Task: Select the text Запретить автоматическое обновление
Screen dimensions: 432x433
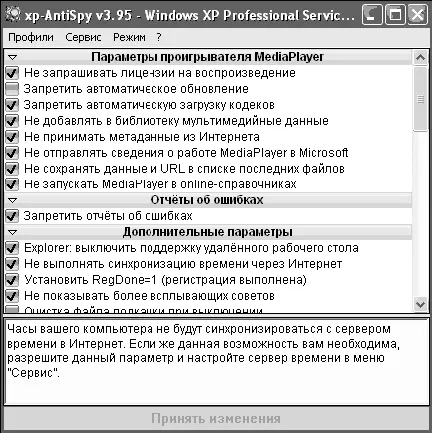Action: 136,89
